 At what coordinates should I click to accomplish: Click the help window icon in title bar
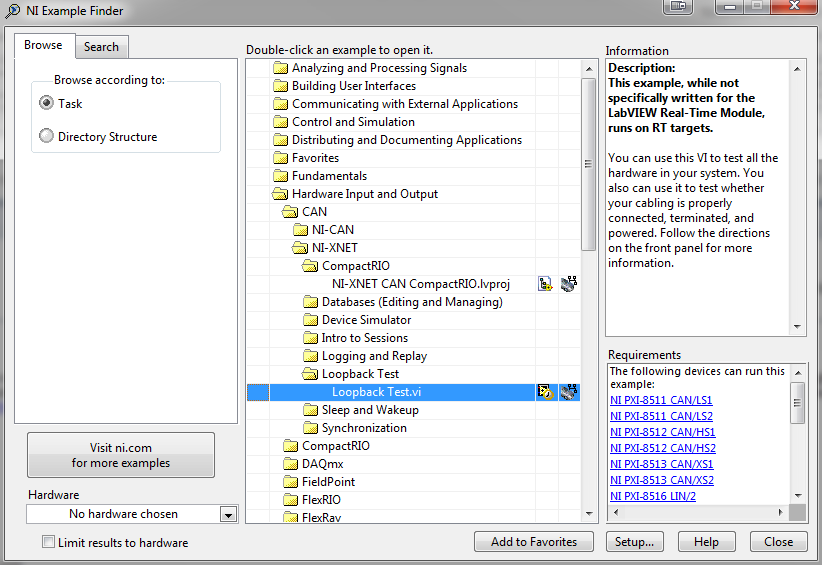pyautogui.click(x=678, y=7)
